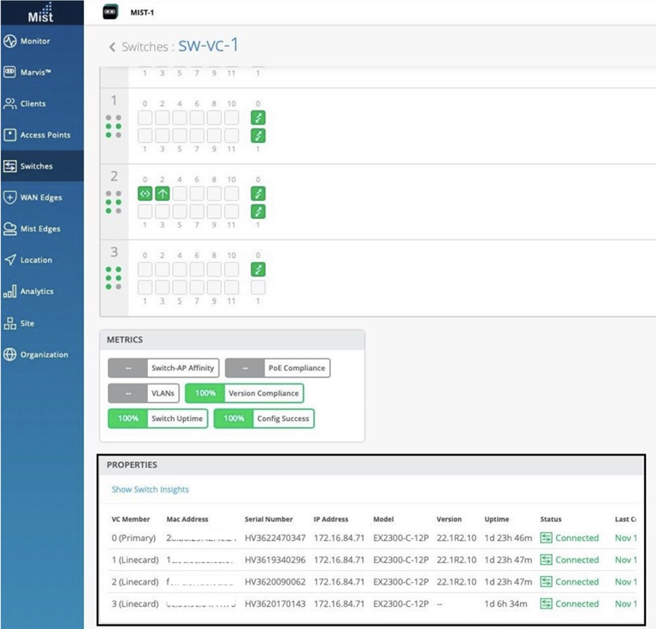Viewport: 656px width, 629px height.
Task: Select member 2 uplink port 1
Action: pyautogui.click(x=258, y=211)
